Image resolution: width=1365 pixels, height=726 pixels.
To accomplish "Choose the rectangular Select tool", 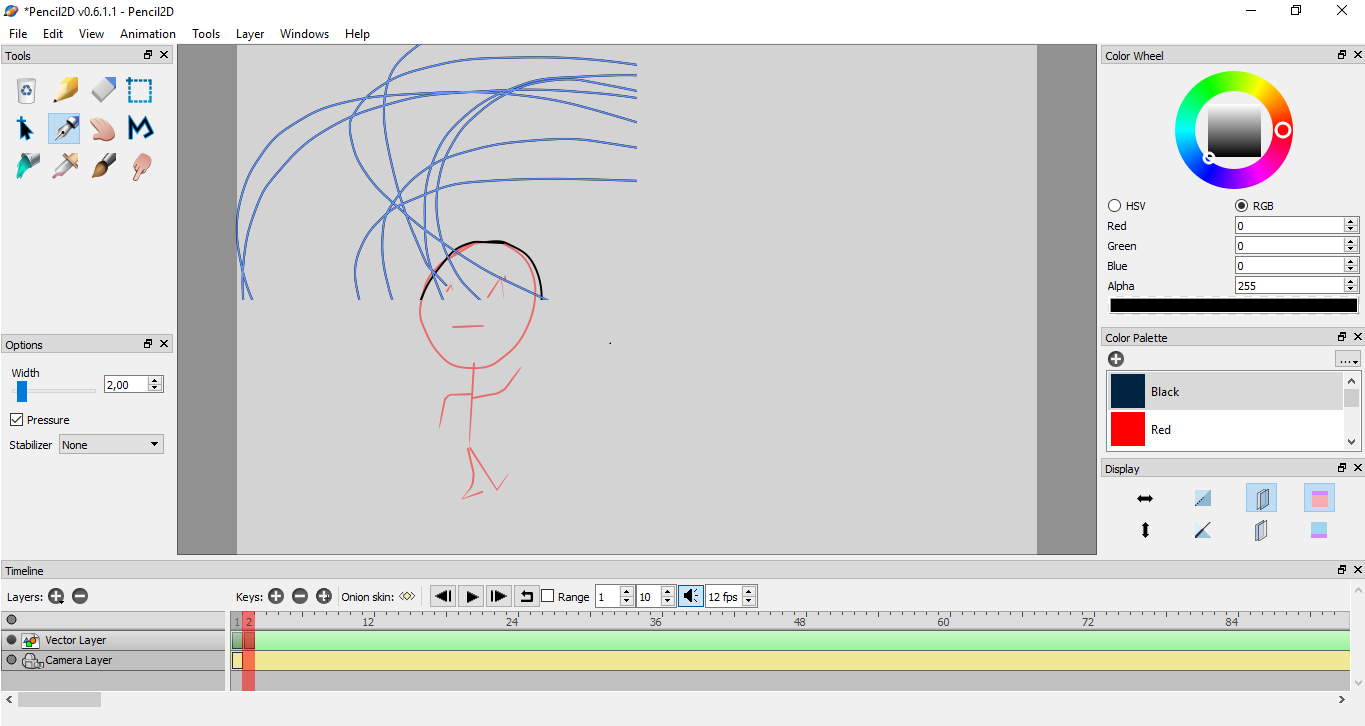I will [140, 91].
